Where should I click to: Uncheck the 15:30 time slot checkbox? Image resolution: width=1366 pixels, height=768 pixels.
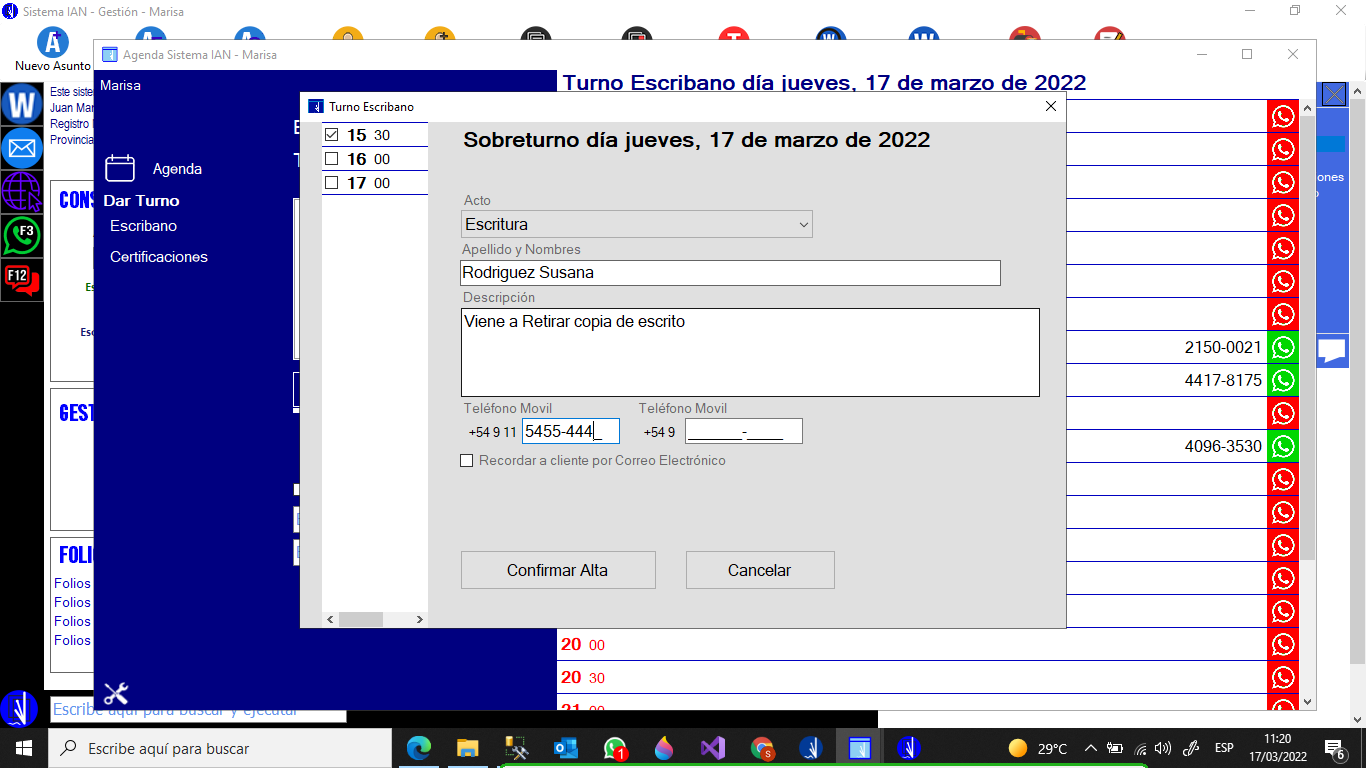pos(332,135)
